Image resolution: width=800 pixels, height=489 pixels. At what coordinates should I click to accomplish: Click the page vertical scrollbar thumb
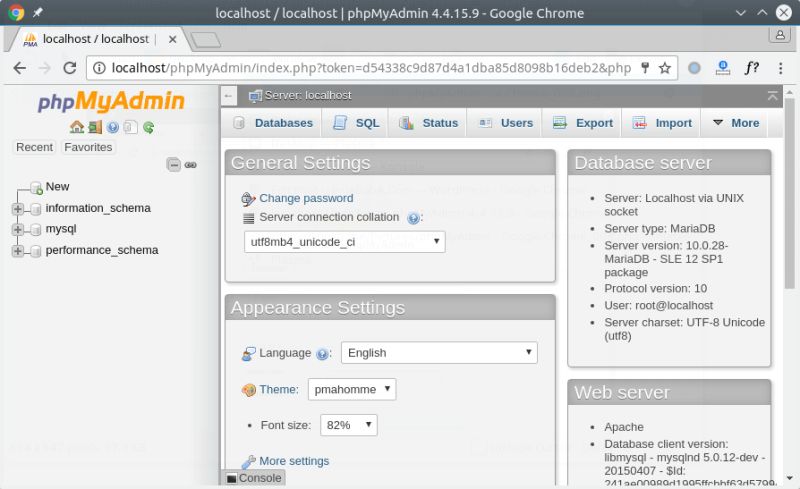(x=789, y=194)
